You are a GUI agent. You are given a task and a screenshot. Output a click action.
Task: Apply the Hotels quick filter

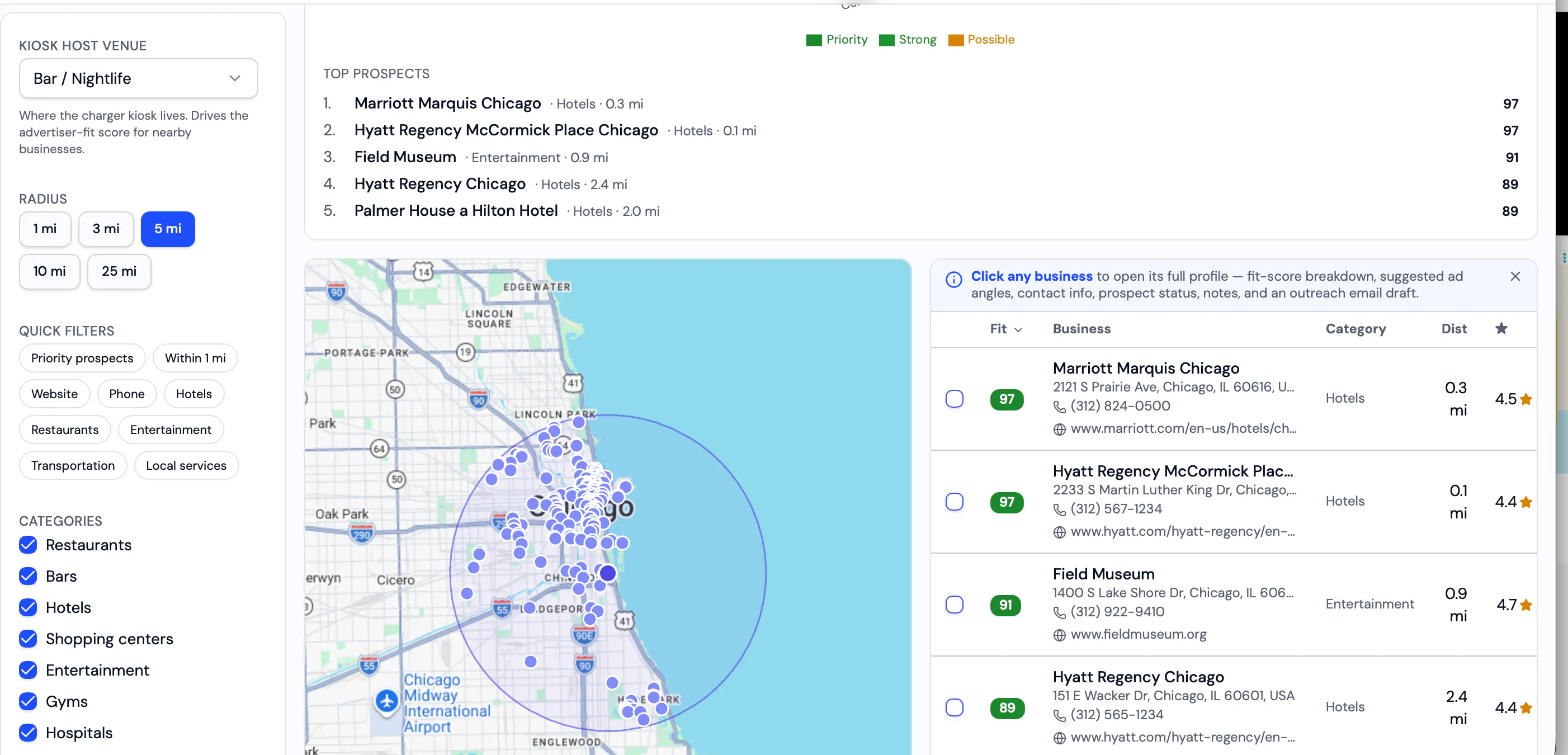tap(194, 394)
